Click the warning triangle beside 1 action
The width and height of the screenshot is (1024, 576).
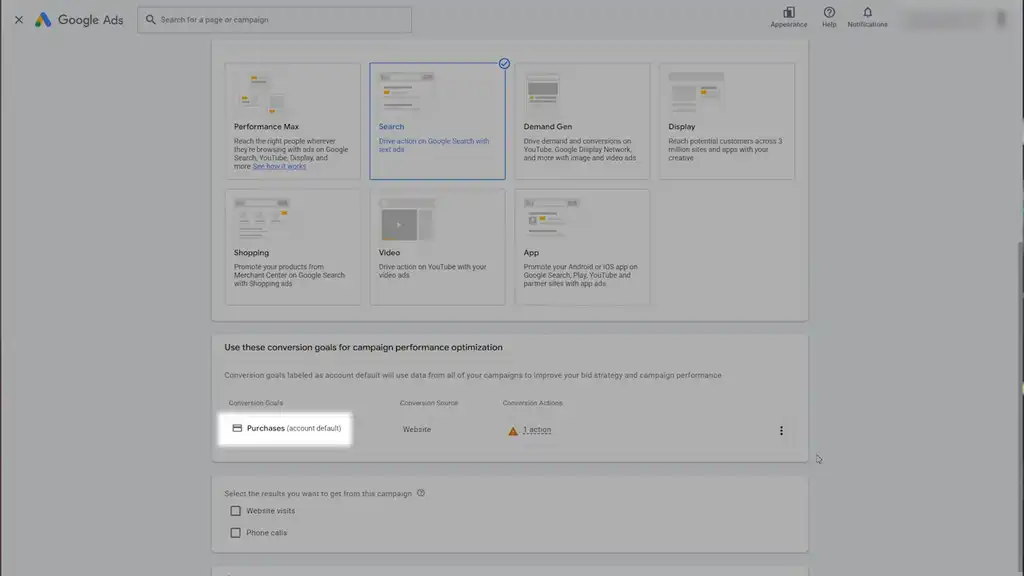click(513, 430)
